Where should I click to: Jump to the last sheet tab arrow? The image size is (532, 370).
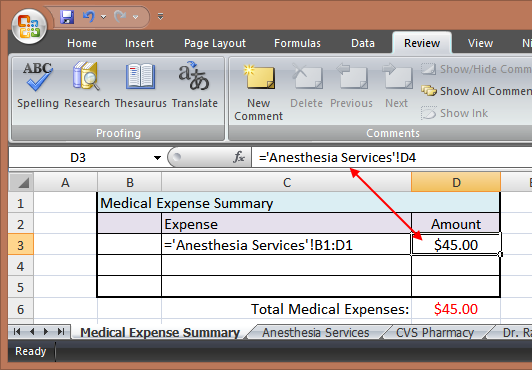[x=61, y=331]
